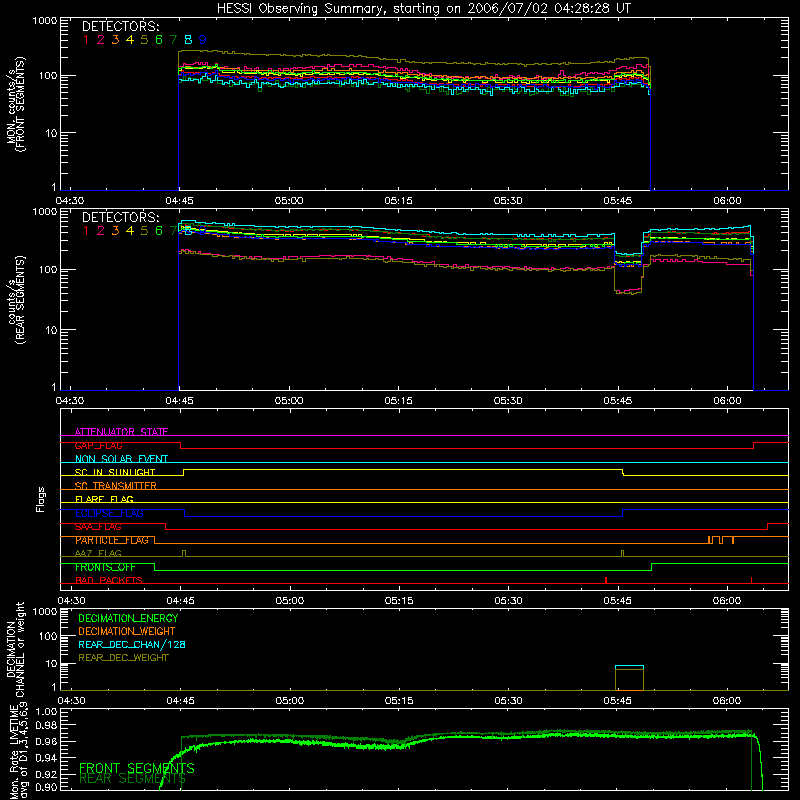This screenshot has height=800, width=800.
Task: Click the NON_SOLAR_EVENT flag label
Action: [121, 459]
